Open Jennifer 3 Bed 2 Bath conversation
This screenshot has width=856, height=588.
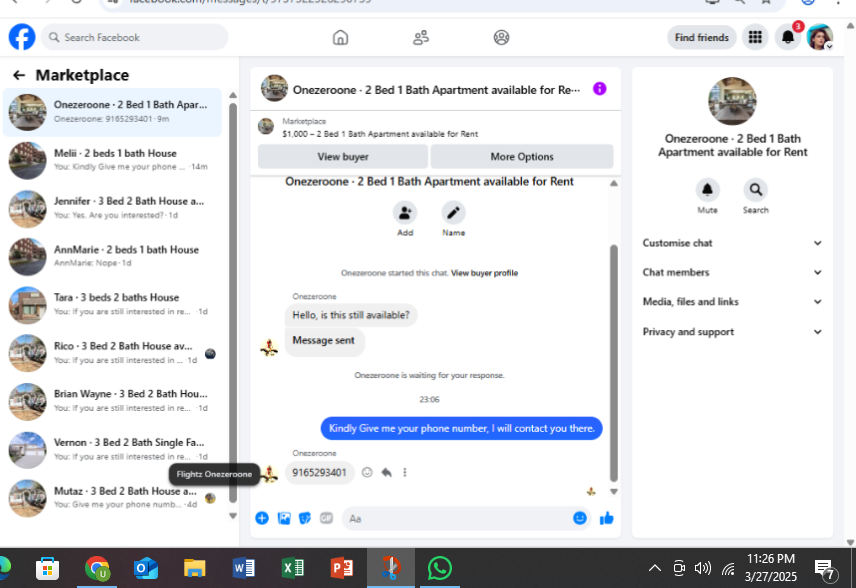[112, 208]
